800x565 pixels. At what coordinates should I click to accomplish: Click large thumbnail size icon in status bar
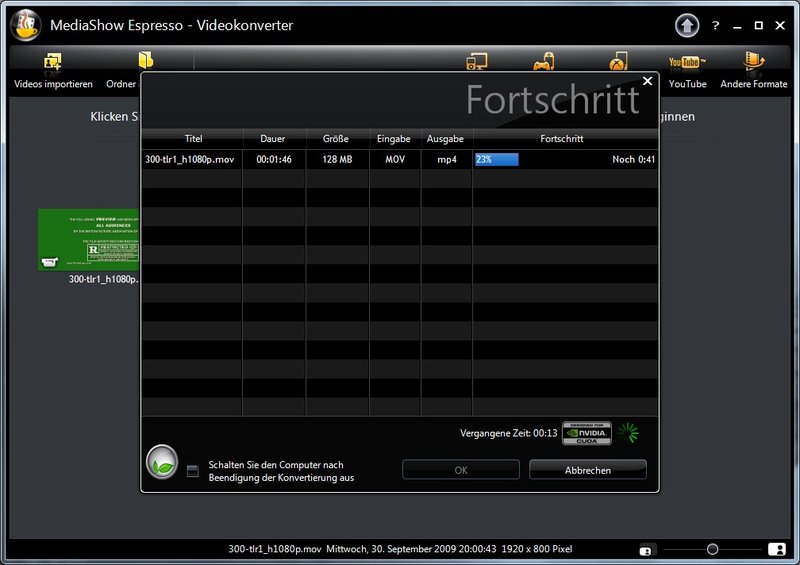tap(777, 549)
